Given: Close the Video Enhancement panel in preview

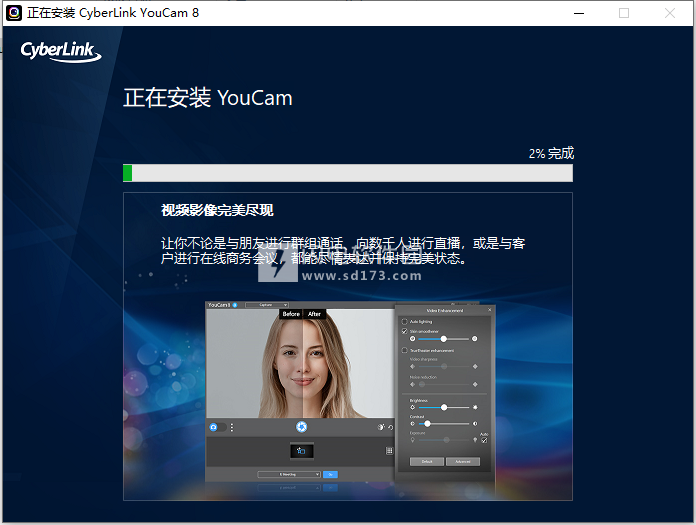Looking at the screenshot, I should [x=490, y=310].
